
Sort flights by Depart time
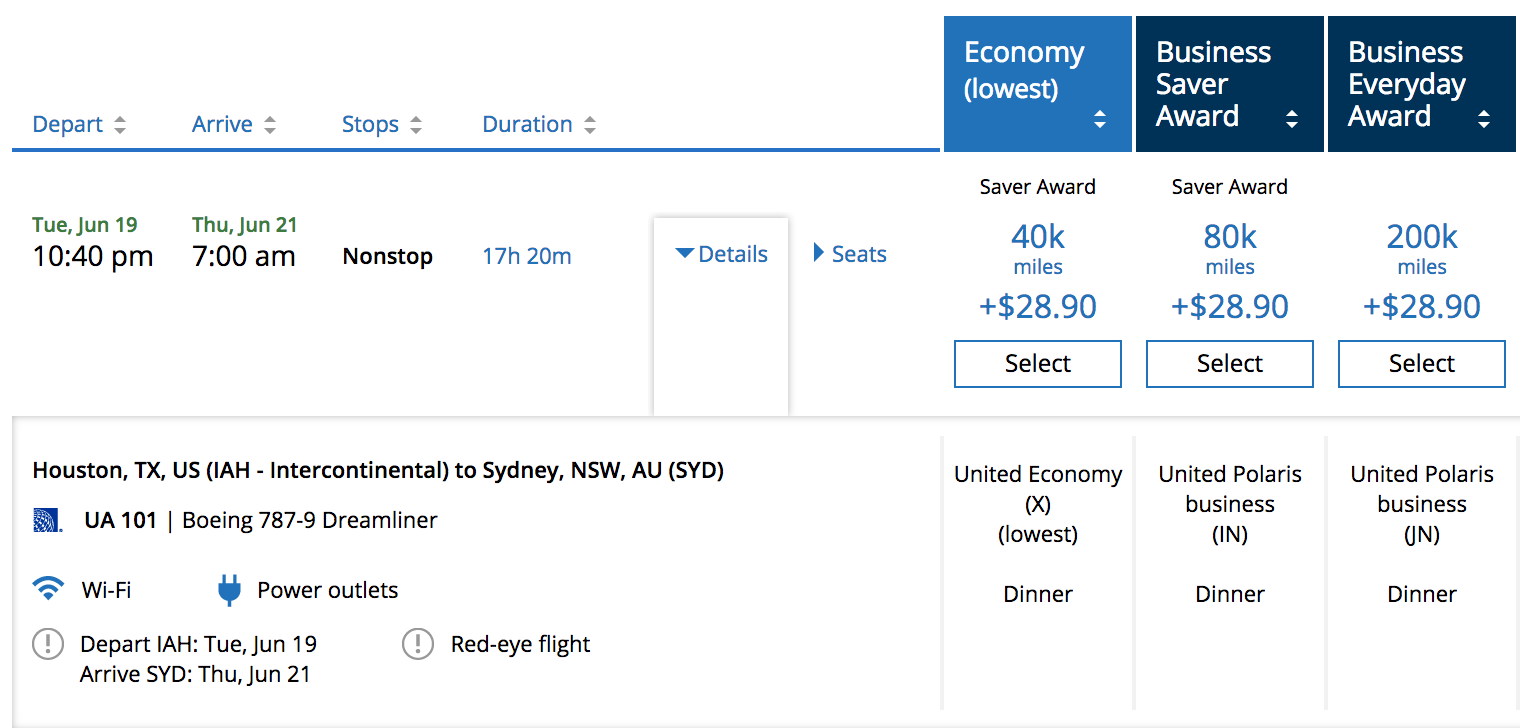coord(79,125)
